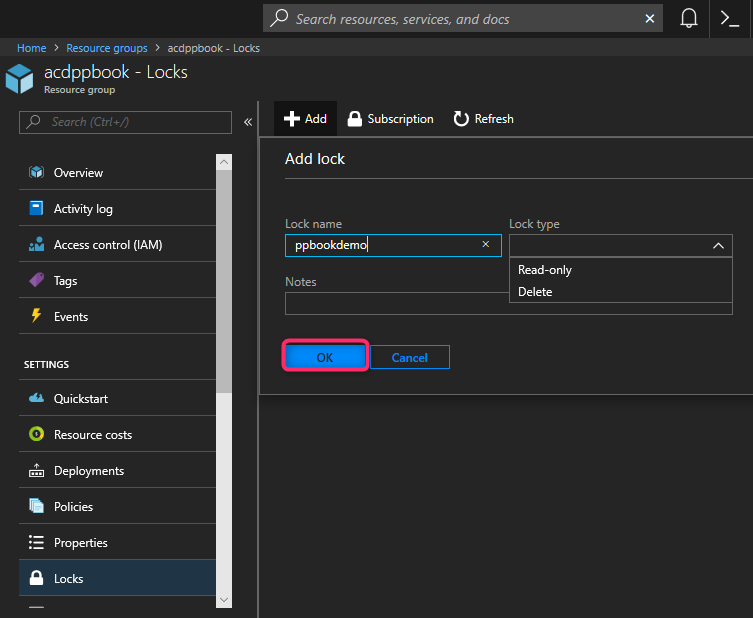Open Cloud Shell terminal icon
This screenshot has width=753, height=618.
pyautogui.click(x=730, y=18)
